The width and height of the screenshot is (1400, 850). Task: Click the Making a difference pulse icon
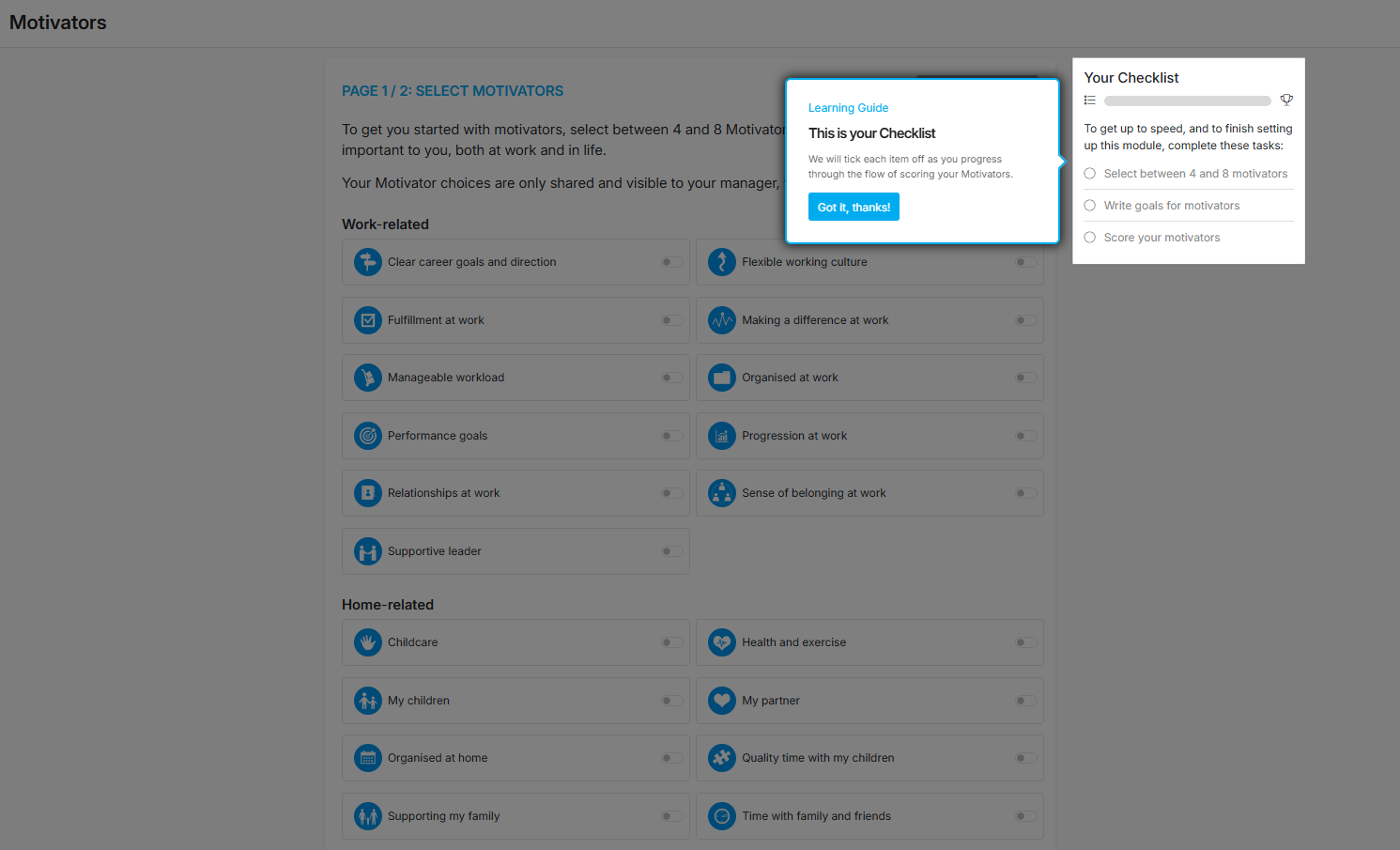[722, 320]
